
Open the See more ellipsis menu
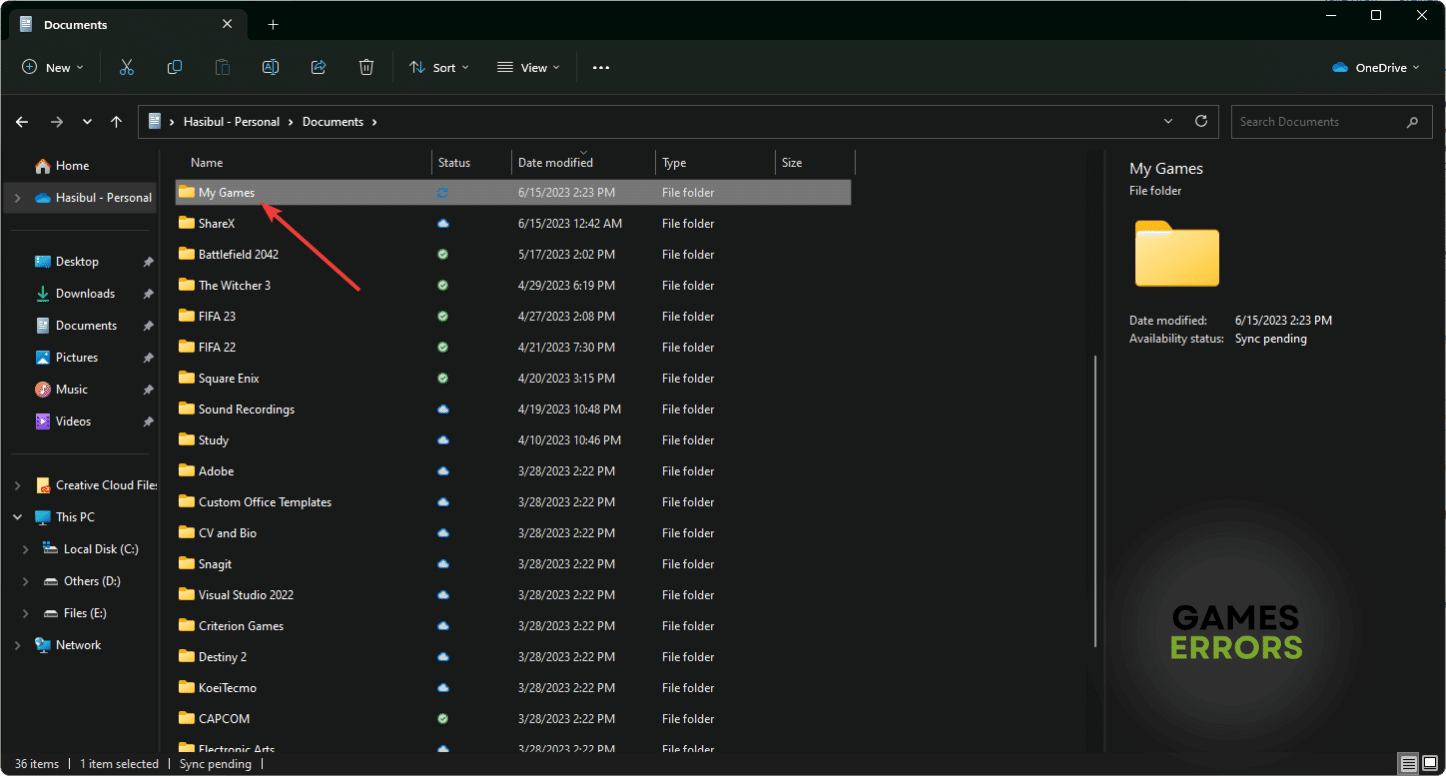[600, 67]
